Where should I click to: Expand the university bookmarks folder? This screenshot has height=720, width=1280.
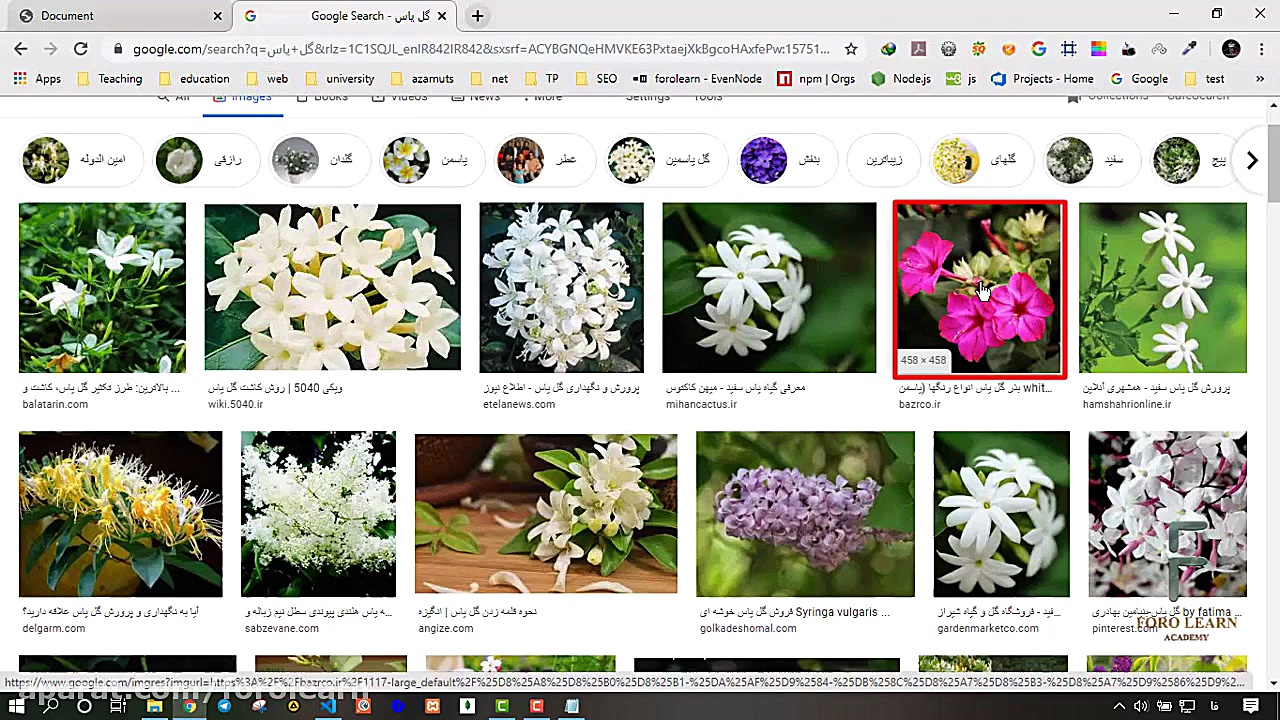(339, 79)
